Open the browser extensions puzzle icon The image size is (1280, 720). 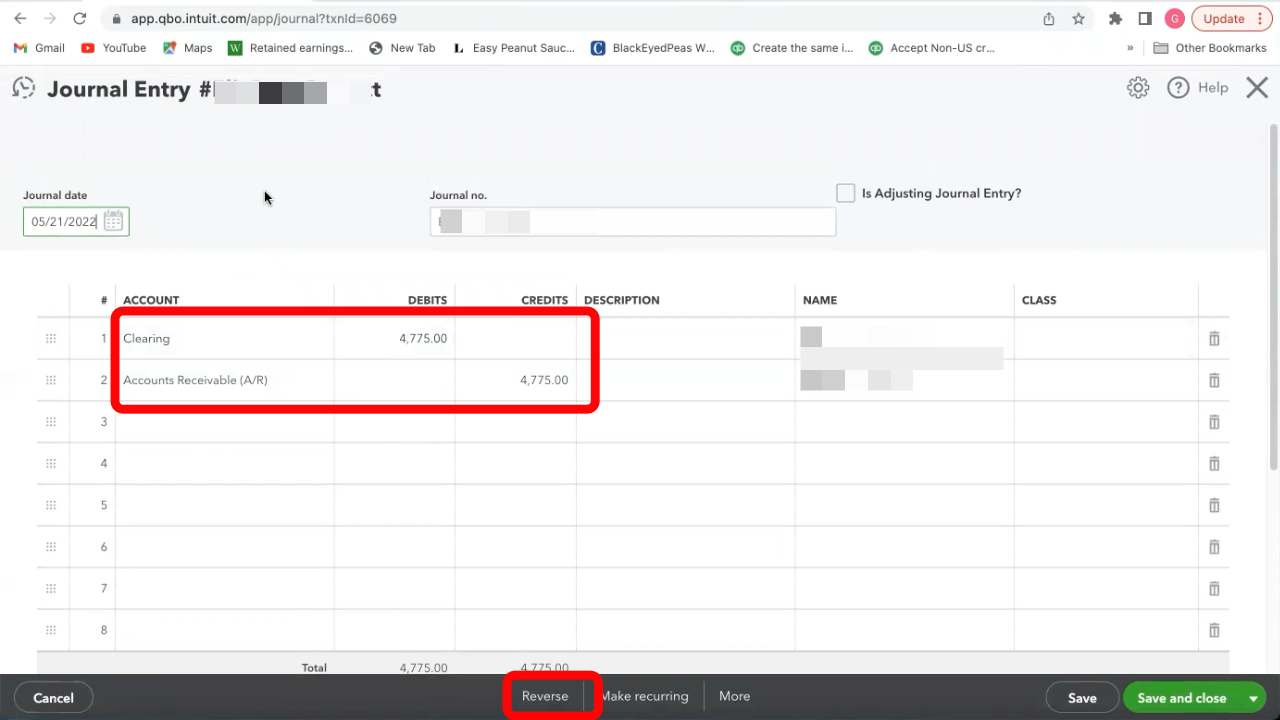1116,18
